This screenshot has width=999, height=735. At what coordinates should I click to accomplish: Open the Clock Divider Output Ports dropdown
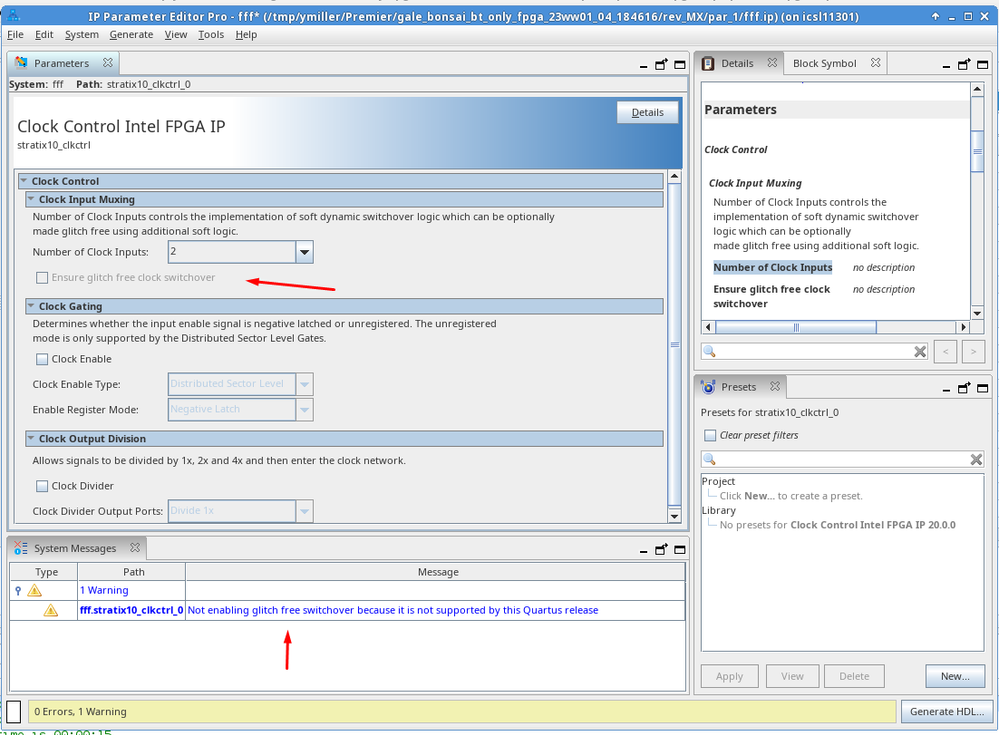pos(305,511)
